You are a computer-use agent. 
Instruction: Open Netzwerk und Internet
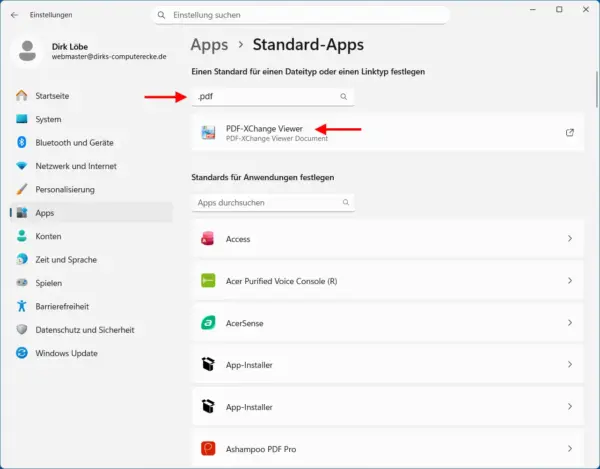pyautogui.click(x=92, y=166)
